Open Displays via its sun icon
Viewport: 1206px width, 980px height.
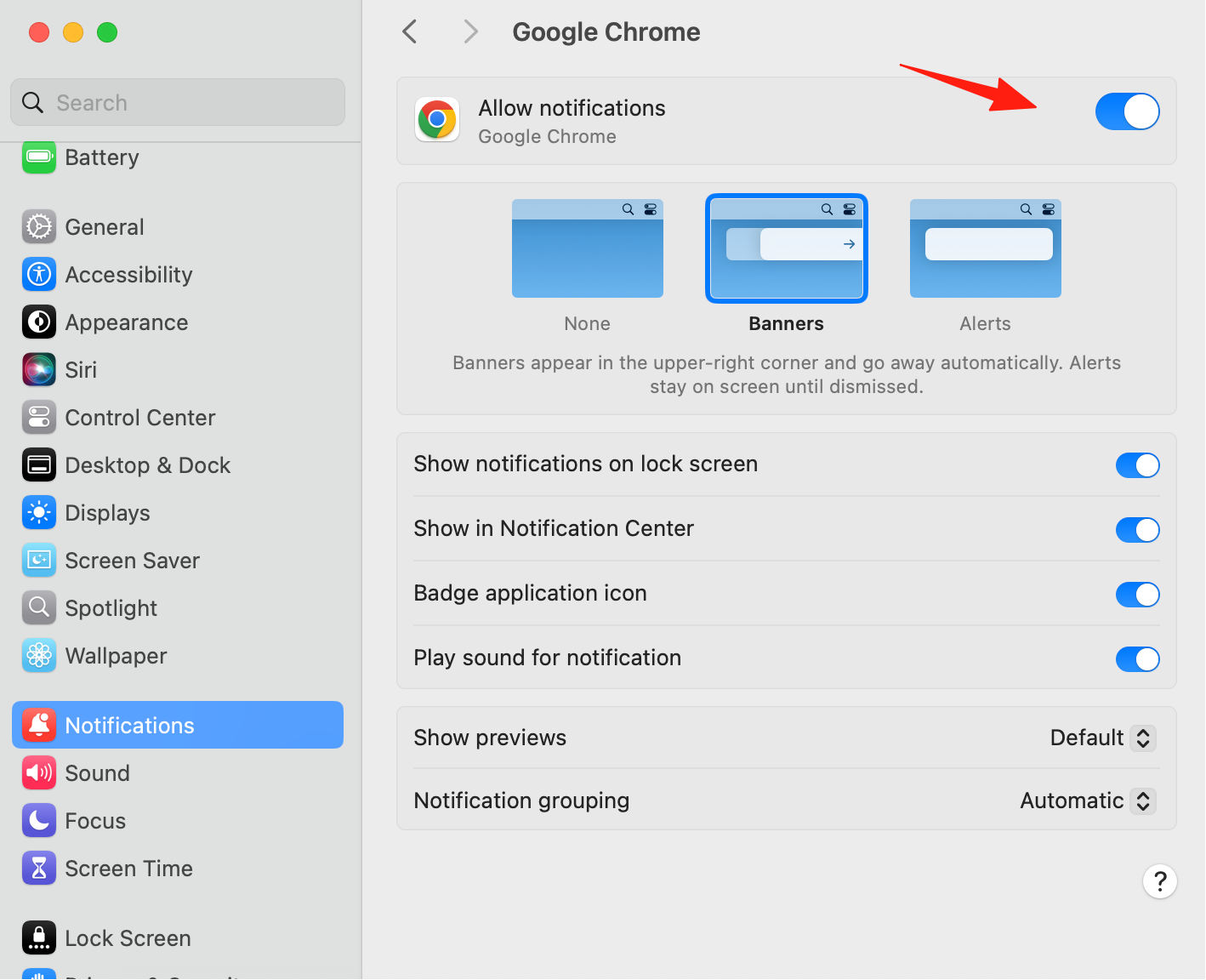point(39,513)
